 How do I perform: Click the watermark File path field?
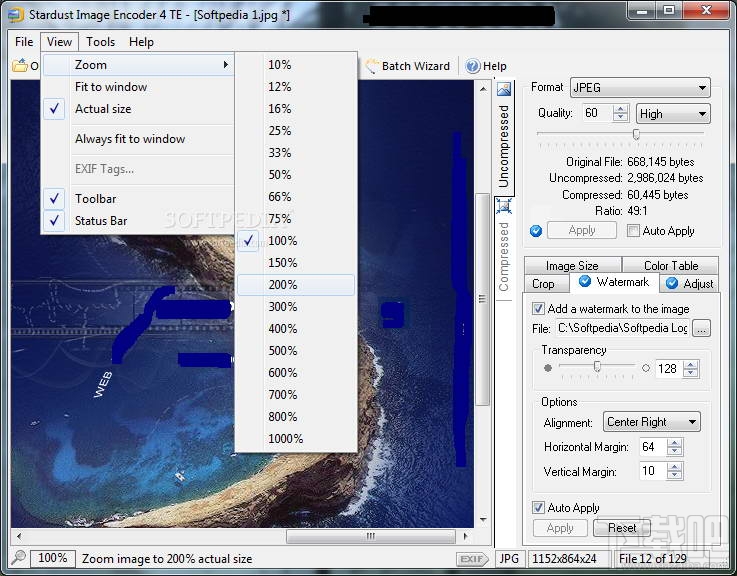pyautogui.click(x=622, y=328)
